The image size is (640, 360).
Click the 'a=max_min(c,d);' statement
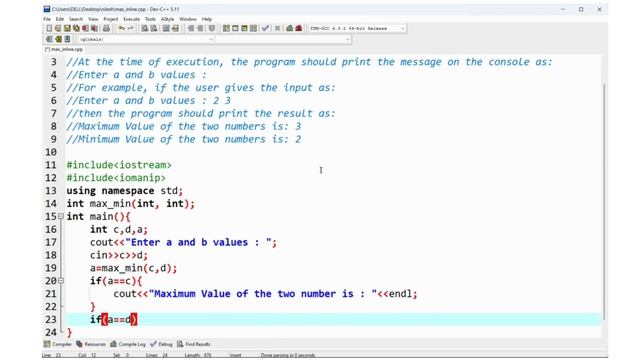point(133,268)
